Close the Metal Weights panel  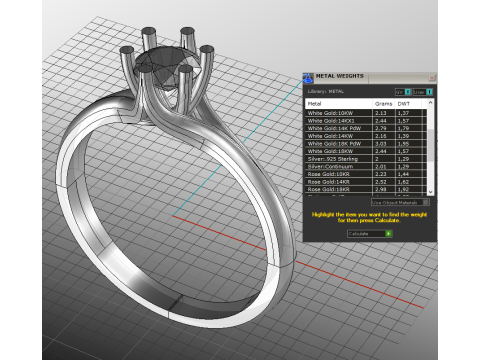(x=432, y=78)
